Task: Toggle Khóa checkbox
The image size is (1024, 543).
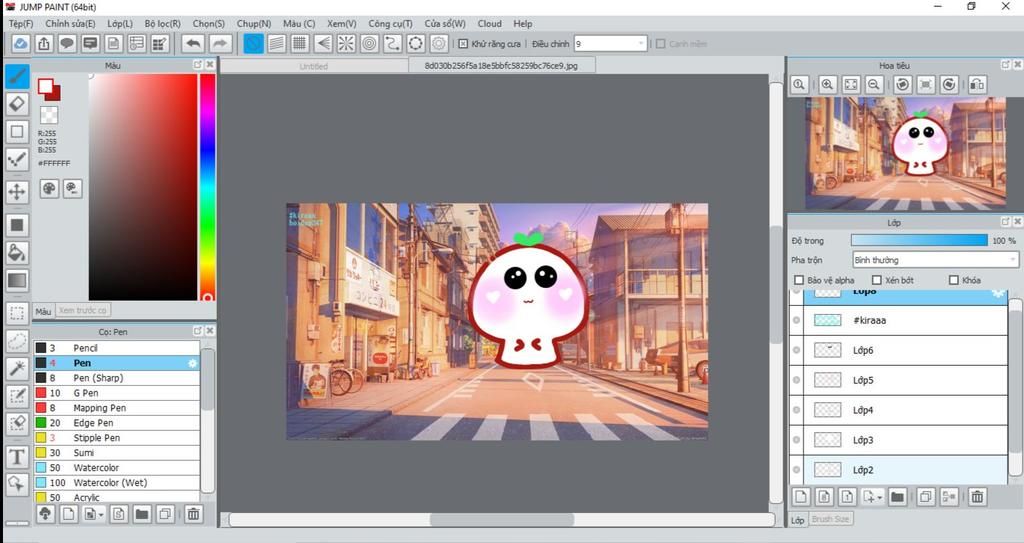Action: (x=953, y=280)
